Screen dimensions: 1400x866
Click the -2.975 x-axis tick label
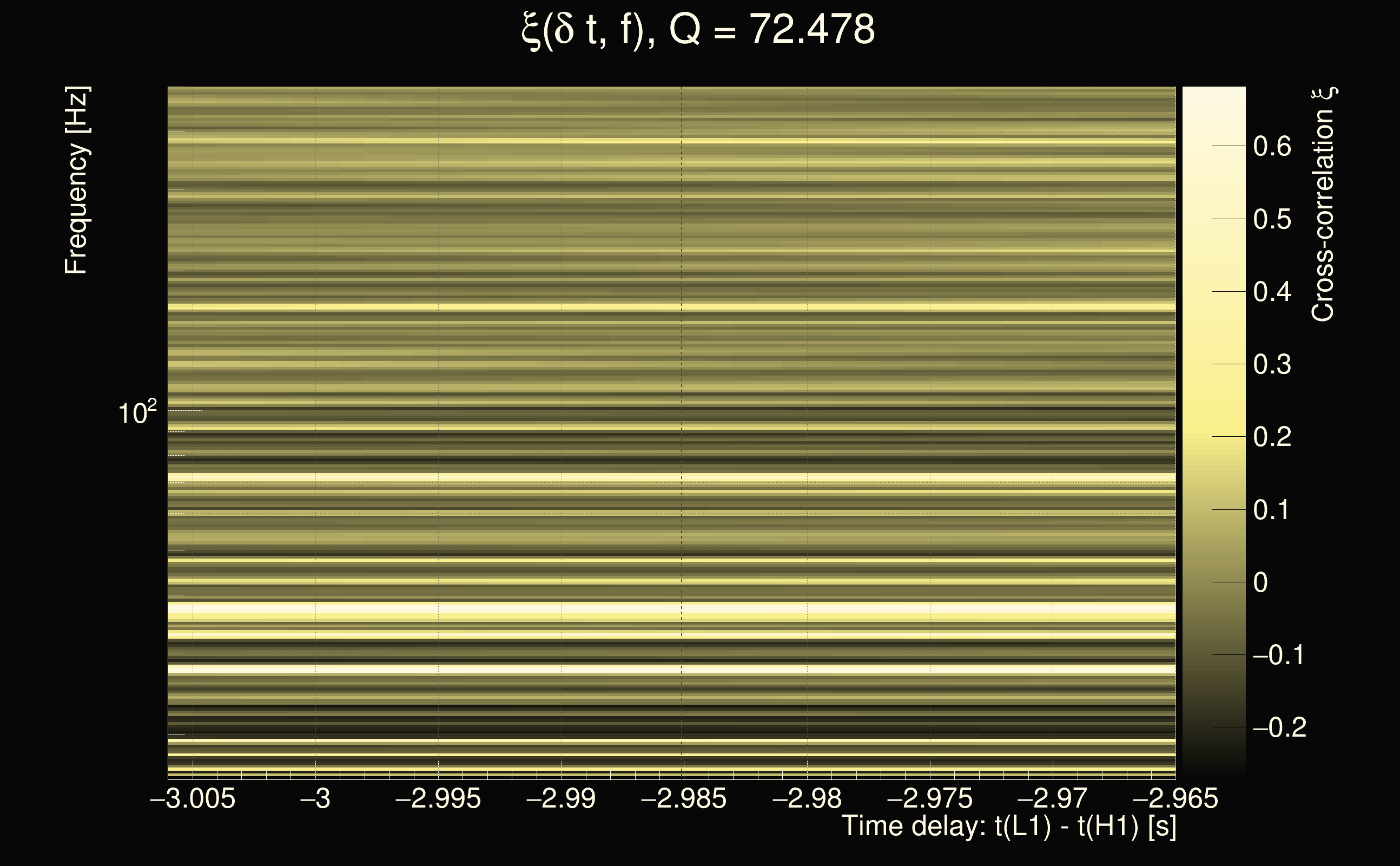pyautogui.click(x=929, y=798)
